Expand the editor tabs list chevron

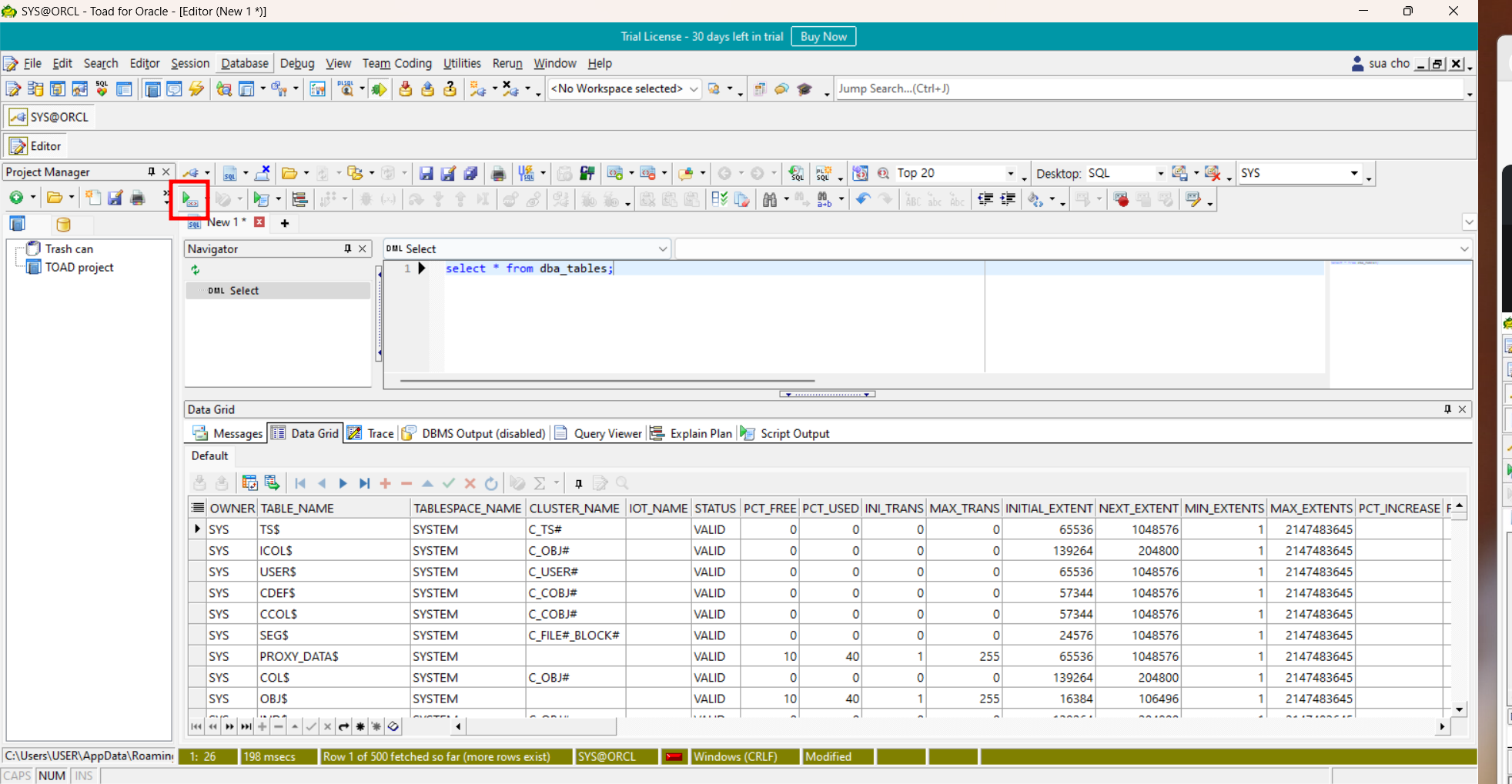pyautogui.click(x=1469, y=222)
